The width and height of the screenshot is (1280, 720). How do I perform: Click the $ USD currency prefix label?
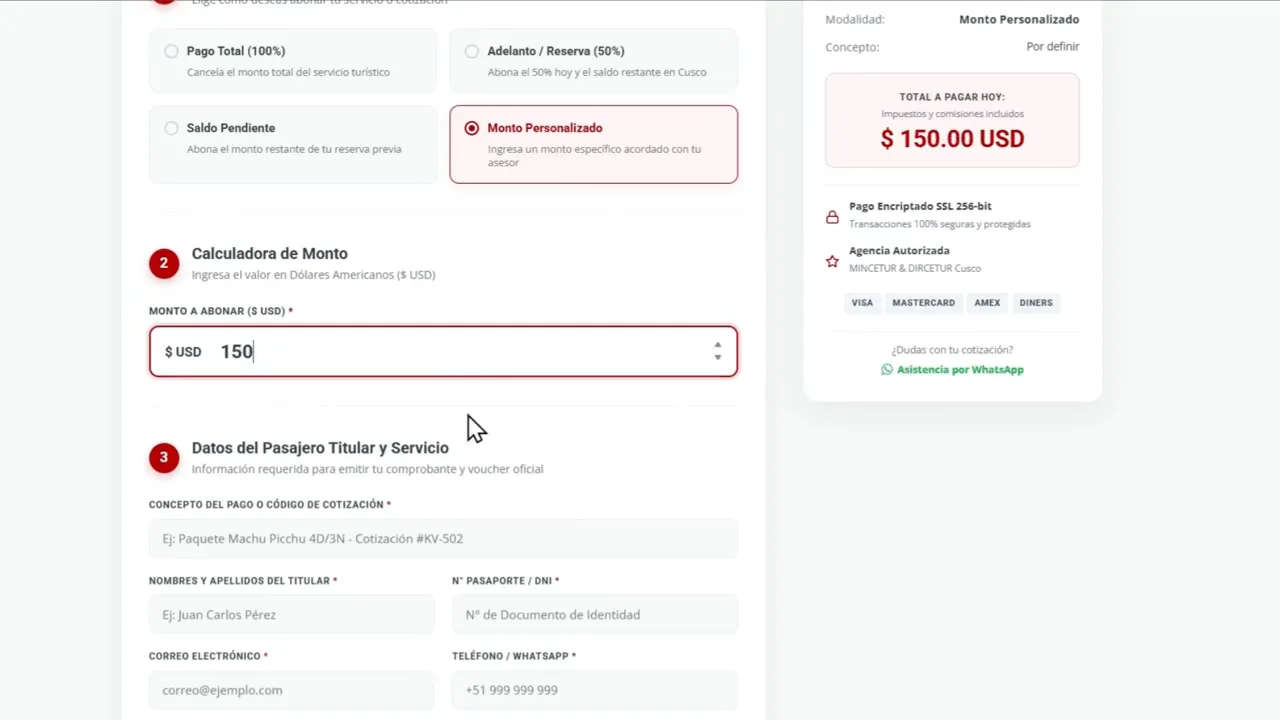pos(183,352)
